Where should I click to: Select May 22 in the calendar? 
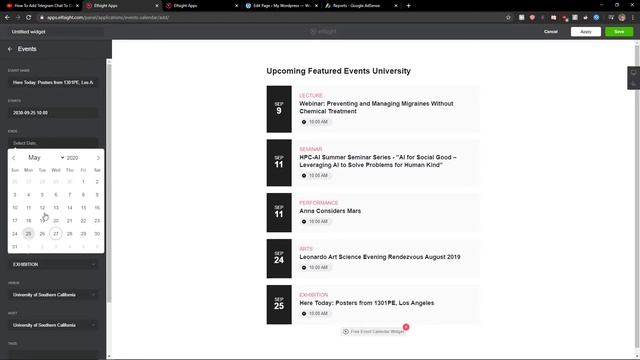pyautogui.click(x=83, y=221)
